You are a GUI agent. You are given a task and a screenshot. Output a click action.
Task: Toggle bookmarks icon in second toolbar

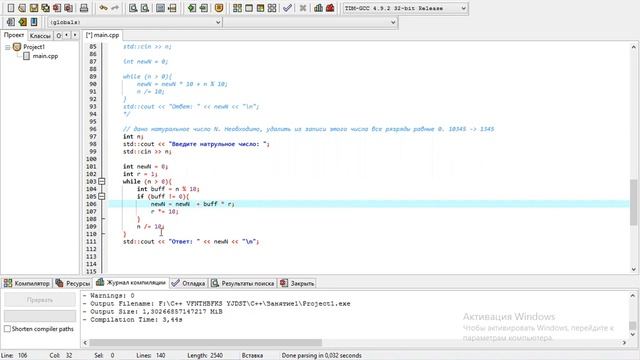click(22, 22)
